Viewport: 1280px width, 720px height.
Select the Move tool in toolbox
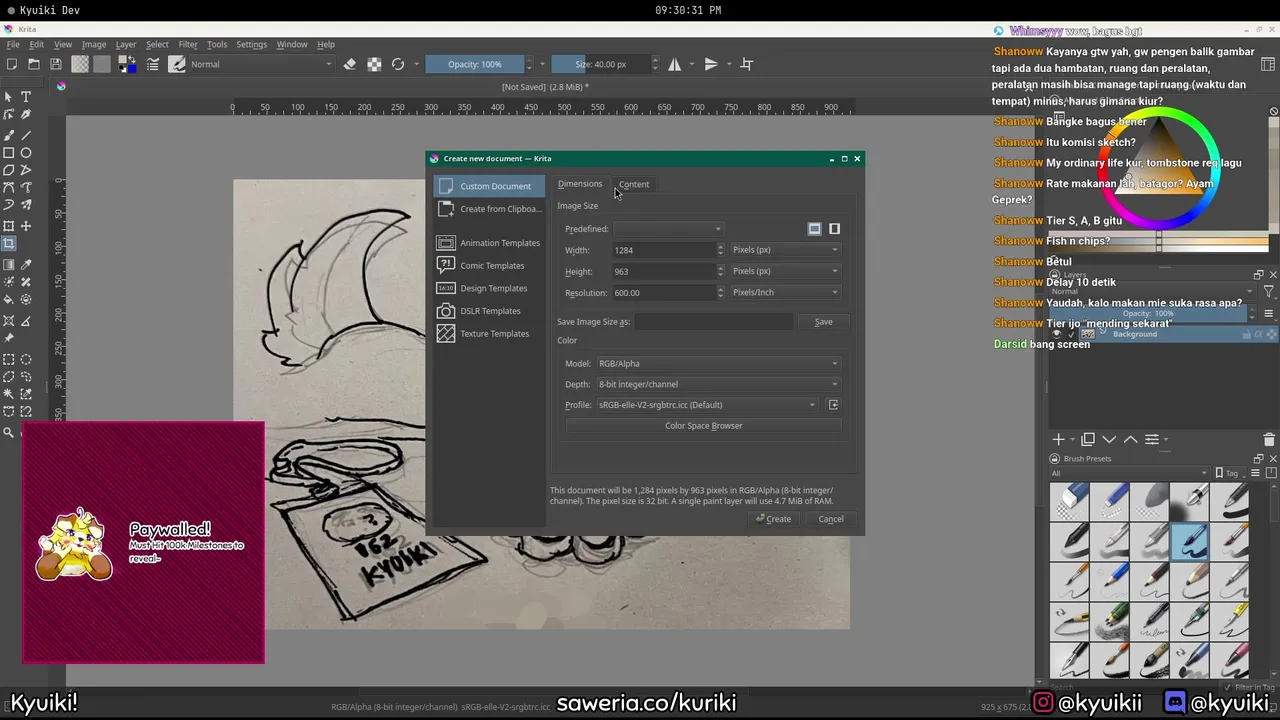[x=26, y=226]
